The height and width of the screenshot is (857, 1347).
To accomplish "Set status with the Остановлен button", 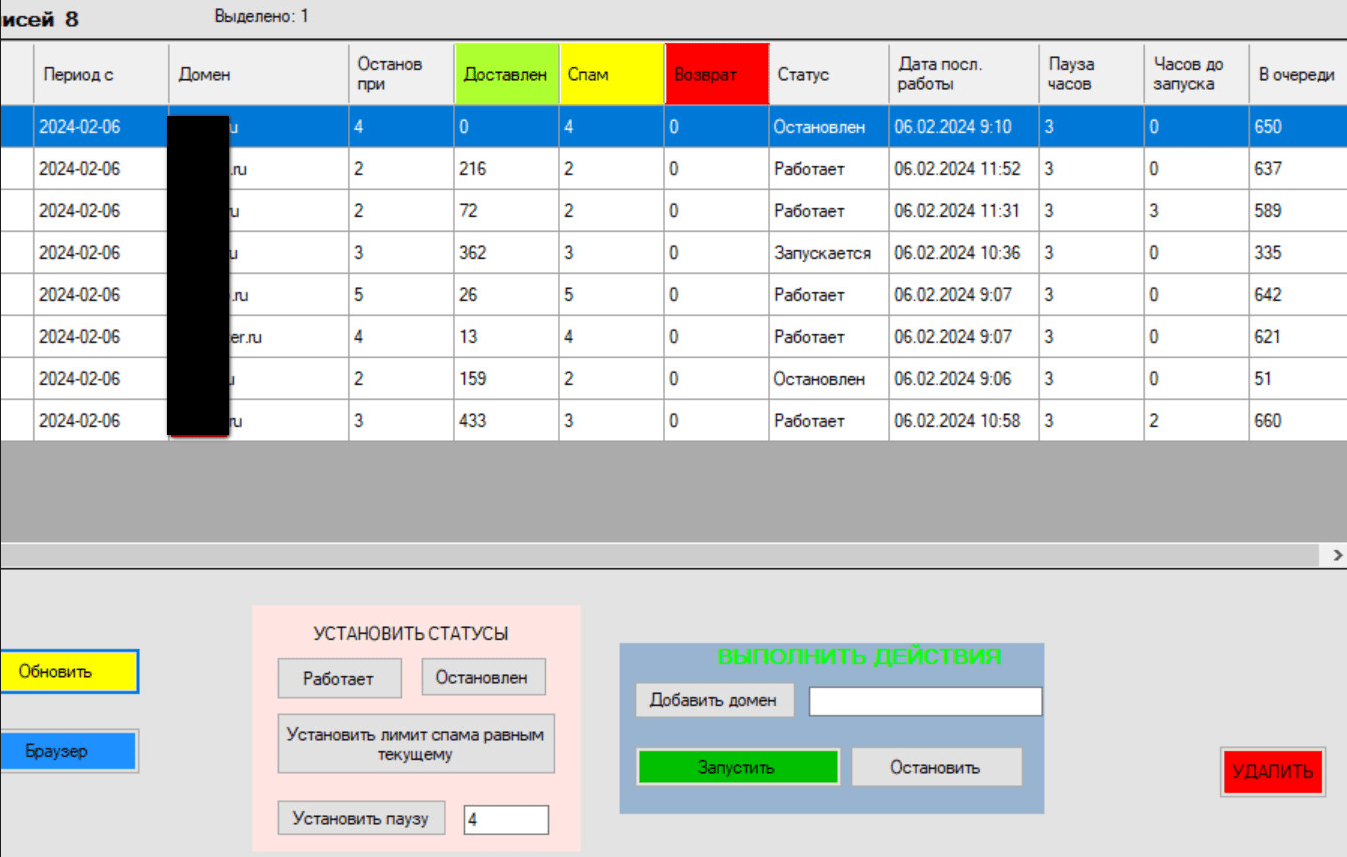I will pos(484,677).
